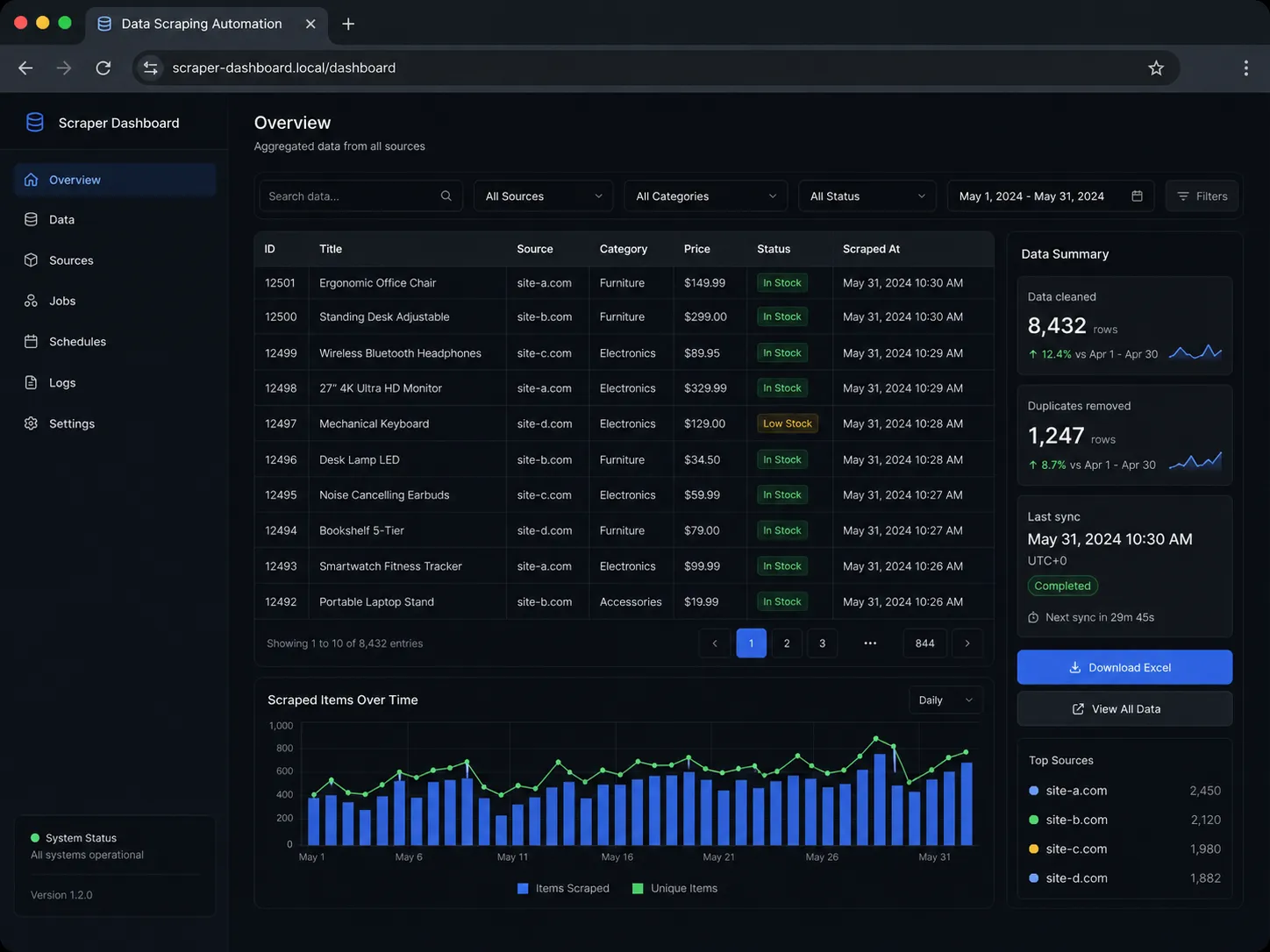Open the All Status dropdown
Viewport: 1270px width, 952px height.
pos(867,196)
